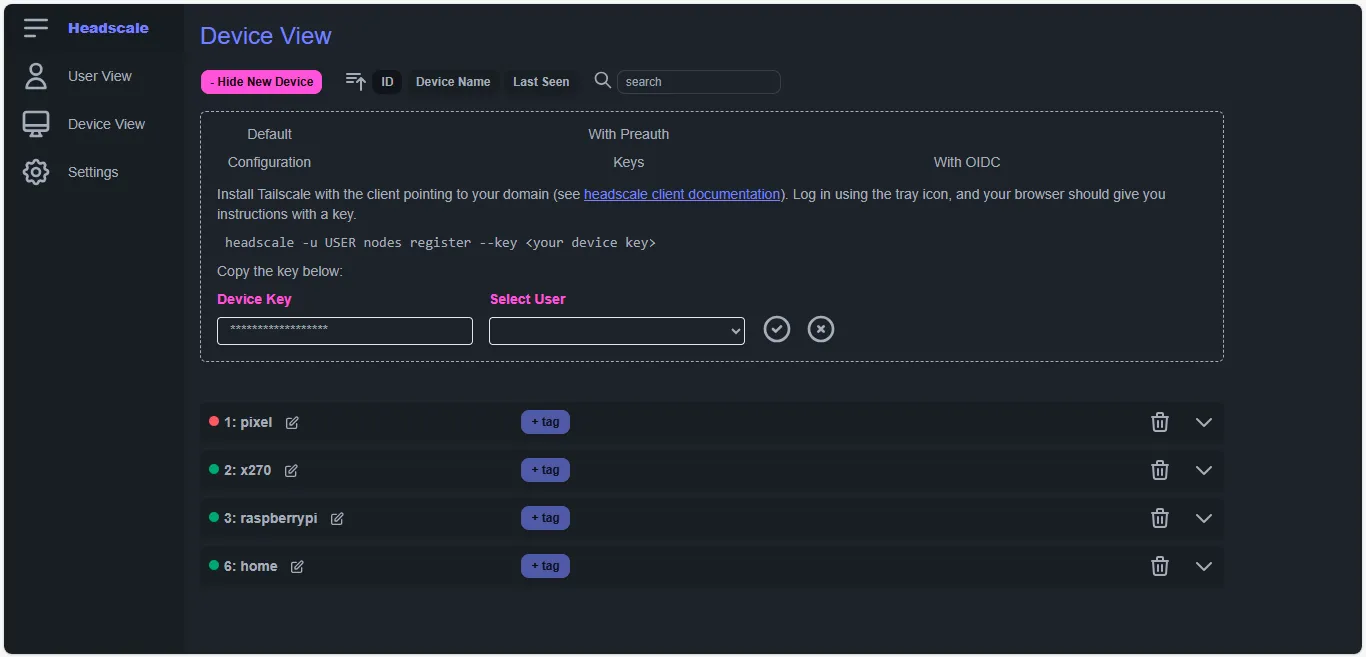Viewport: 1366px width, 657px height.
Task: Click the sort order direction icon
Action: point(355,82)
